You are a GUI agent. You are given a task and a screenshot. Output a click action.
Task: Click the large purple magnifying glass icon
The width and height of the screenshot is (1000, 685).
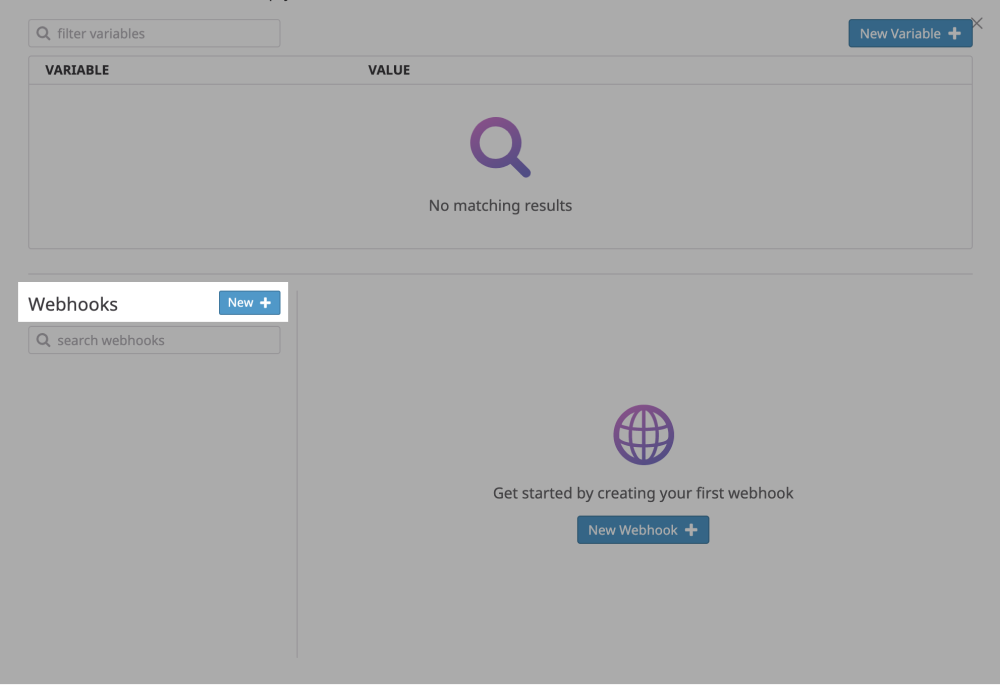point(499,147)
